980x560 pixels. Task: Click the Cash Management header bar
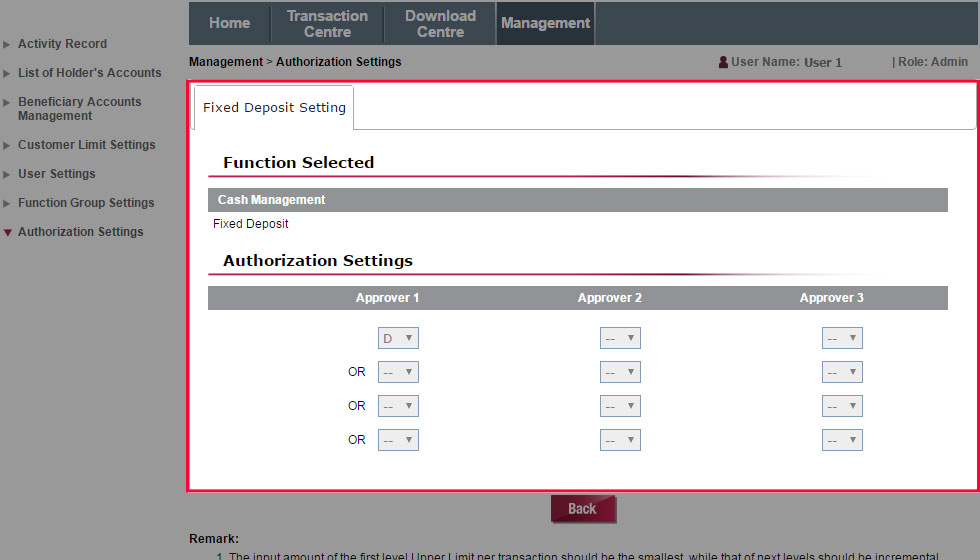(578, 200)
